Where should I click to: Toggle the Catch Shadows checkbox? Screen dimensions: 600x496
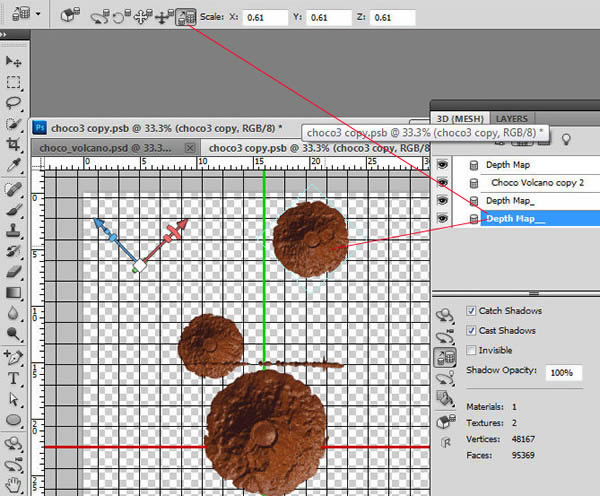coord(471,310)
